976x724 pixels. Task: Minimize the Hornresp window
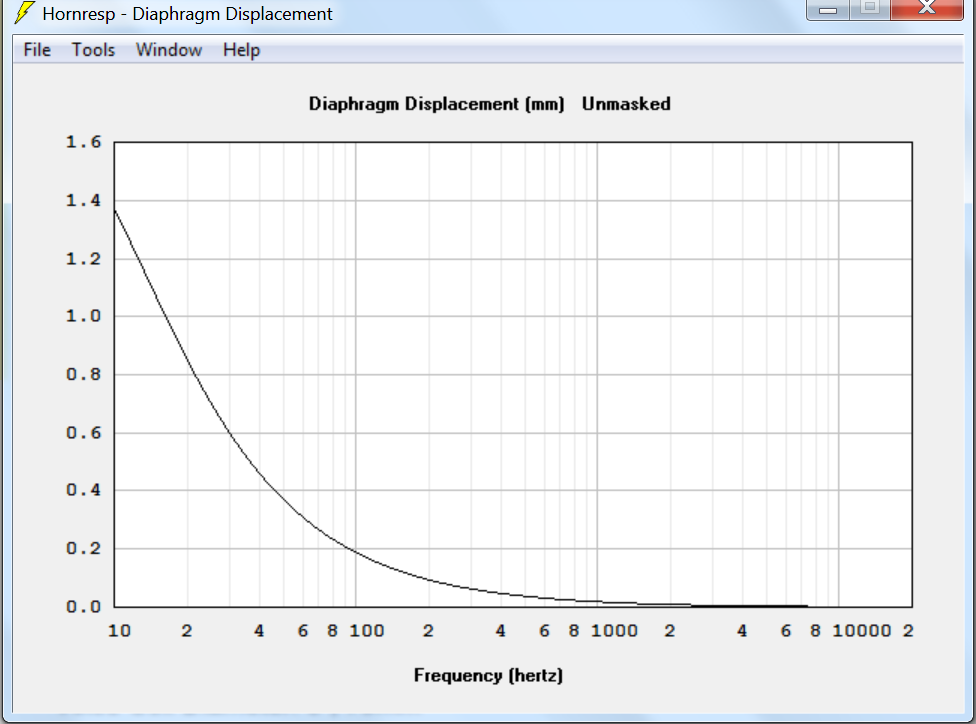coord(828,9)
